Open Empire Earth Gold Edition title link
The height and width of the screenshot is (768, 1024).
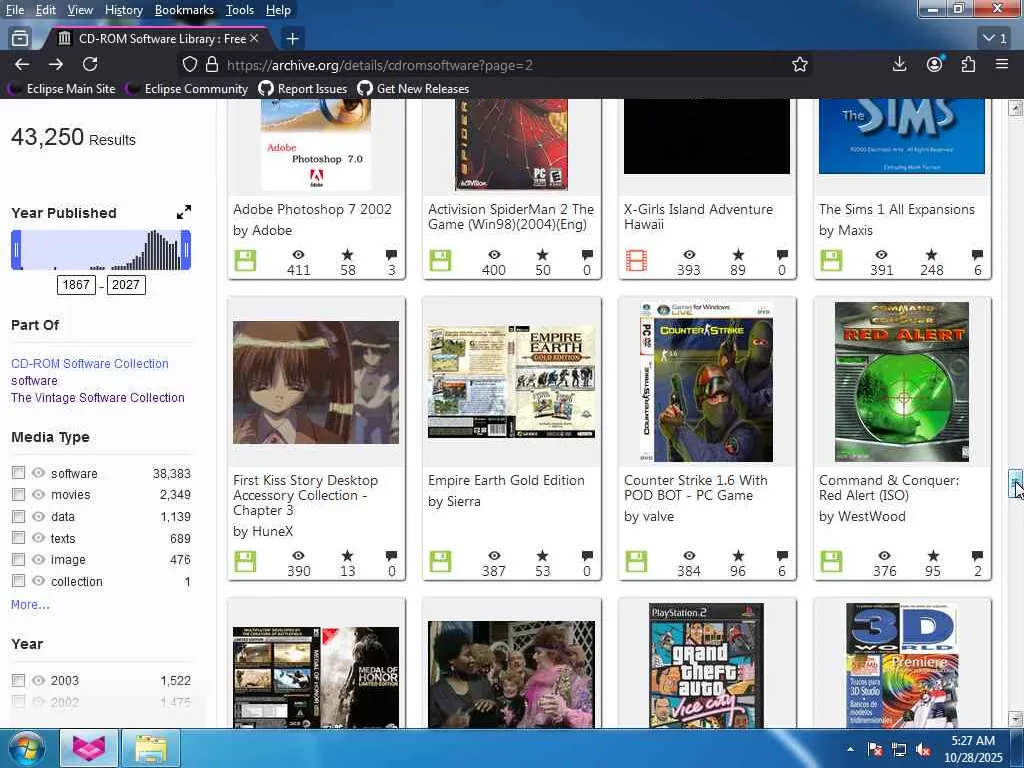(506, 480)
